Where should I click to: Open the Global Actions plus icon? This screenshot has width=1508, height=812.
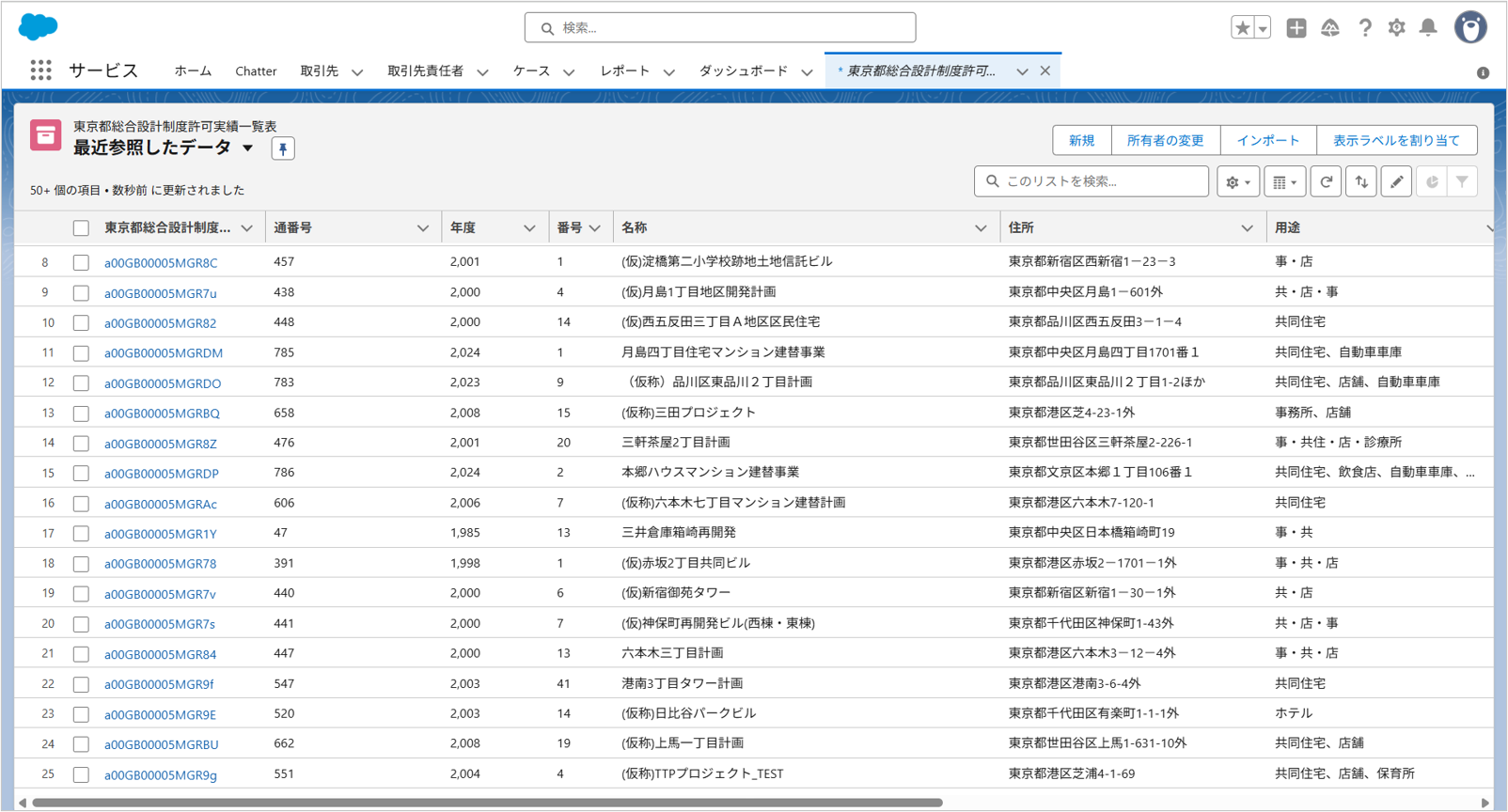(x=1296, y=28)
